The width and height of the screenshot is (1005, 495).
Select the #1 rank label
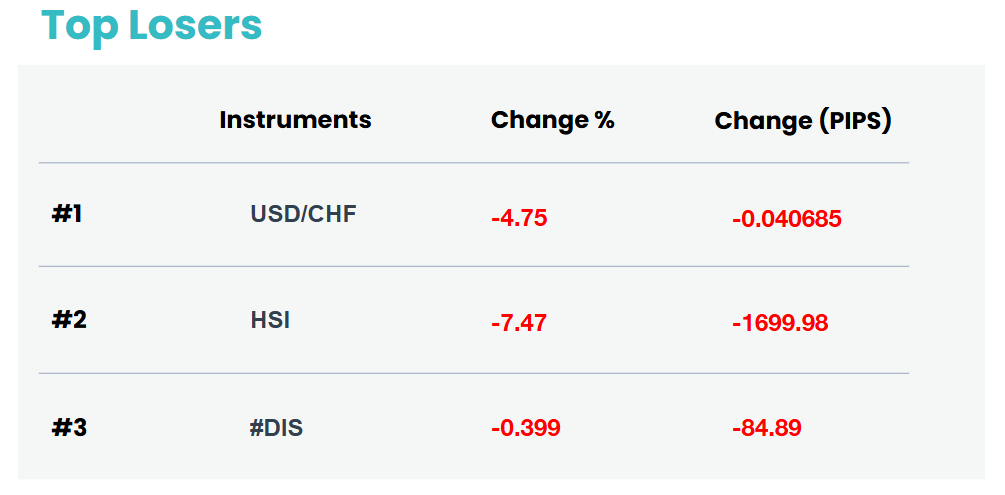pos(67,214)
